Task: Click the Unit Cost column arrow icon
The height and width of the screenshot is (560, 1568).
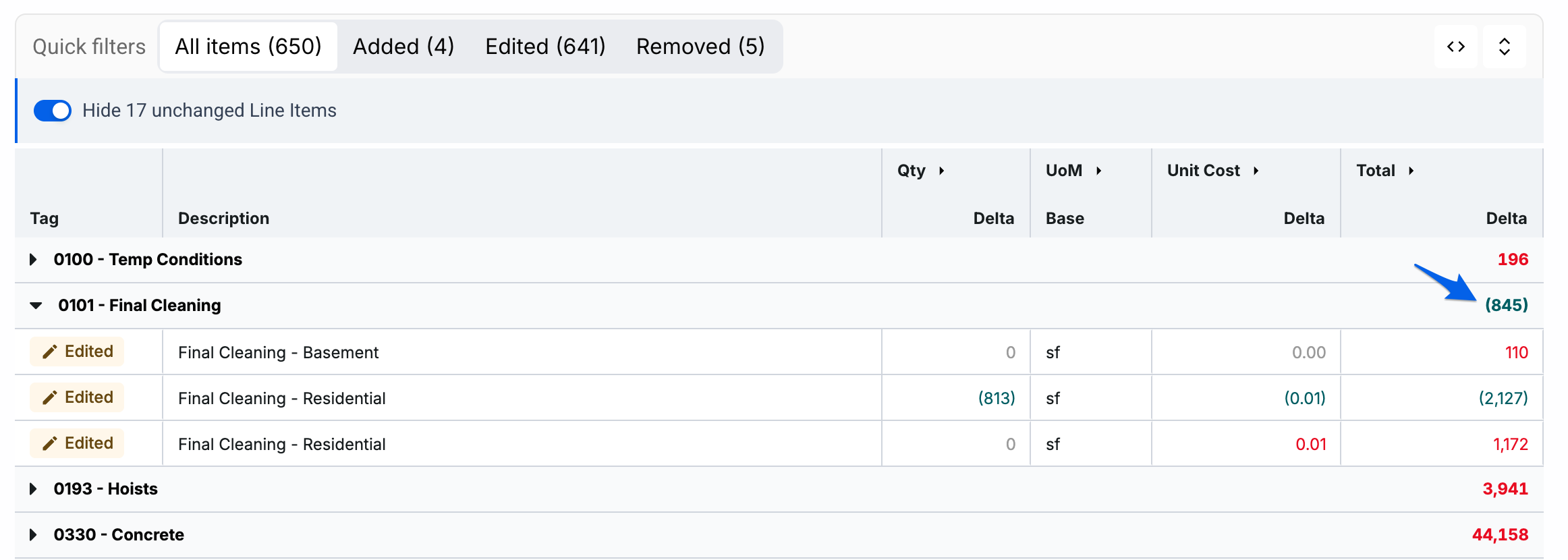Action: 1256,171
